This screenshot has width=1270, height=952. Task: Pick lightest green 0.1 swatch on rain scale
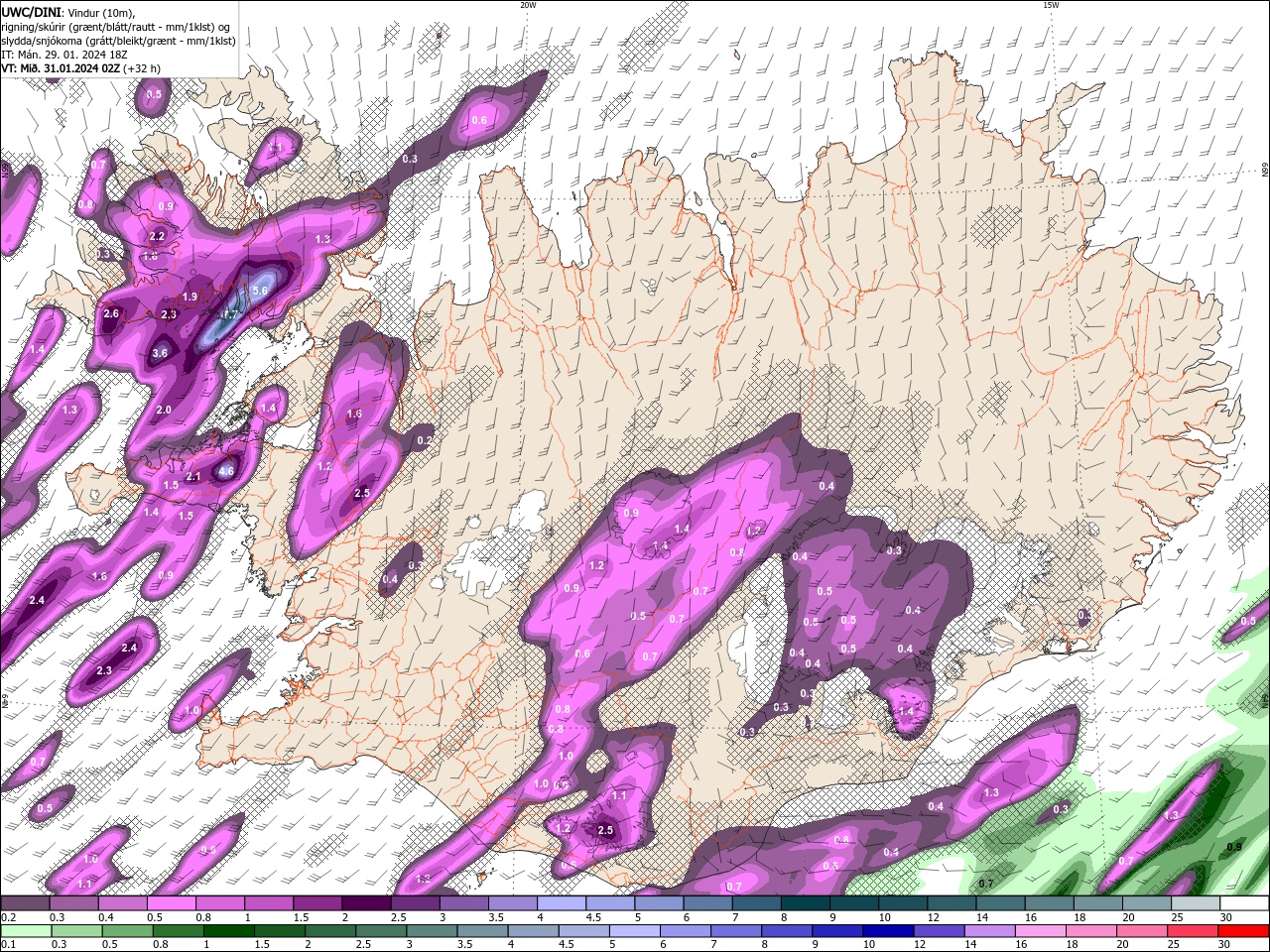point(25,931)
